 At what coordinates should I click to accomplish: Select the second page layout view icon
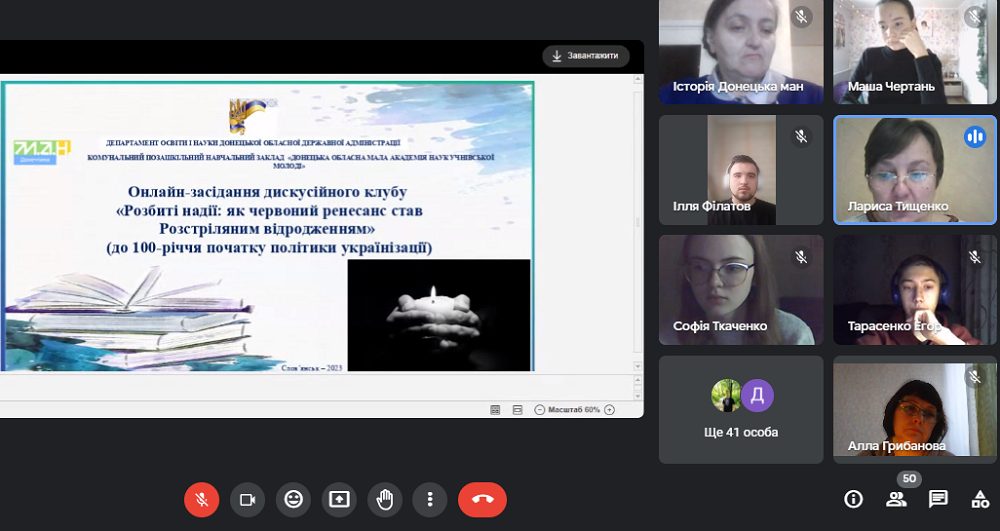point(518,410)
